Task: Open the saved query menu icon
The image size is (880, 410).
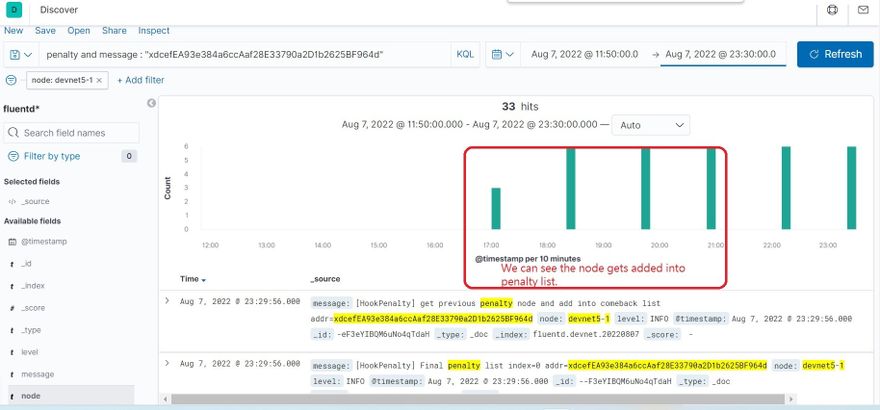Action: (20, 54)
